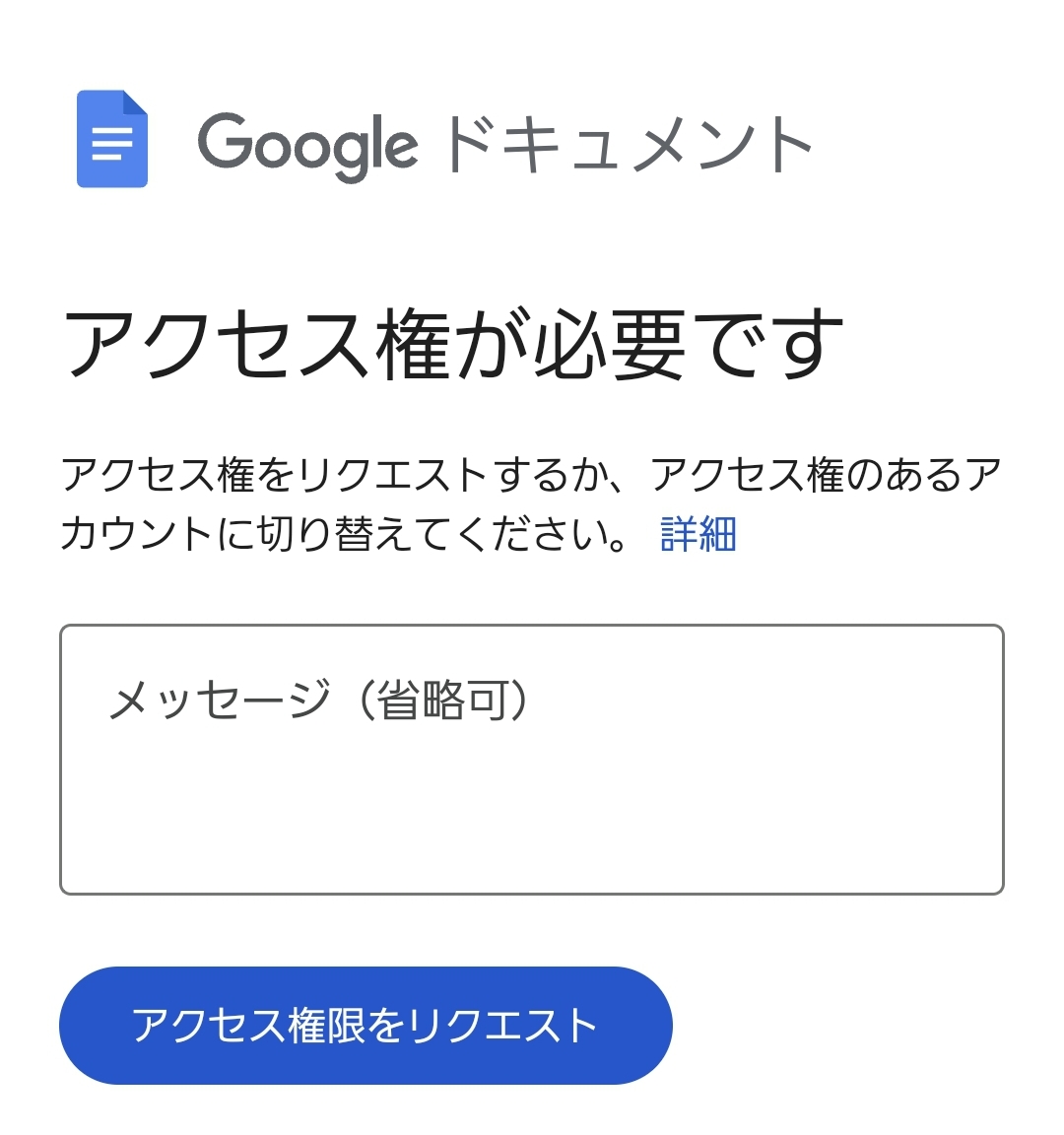Submit with the リクエスト access button

[x=366, y=1026]
